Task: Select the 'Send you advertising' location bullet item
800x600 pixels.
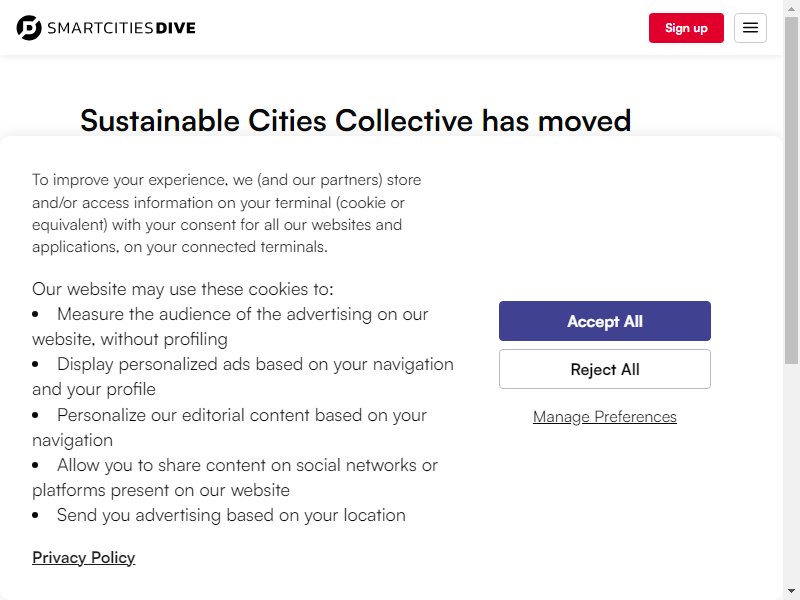Action: point(219,515)
